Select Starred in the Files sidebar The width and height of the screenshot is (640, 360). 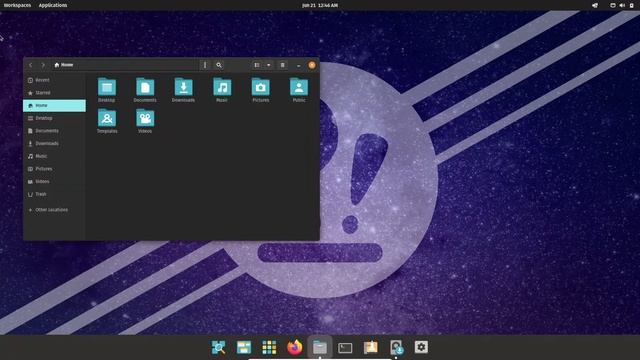[x=55, y=93]
